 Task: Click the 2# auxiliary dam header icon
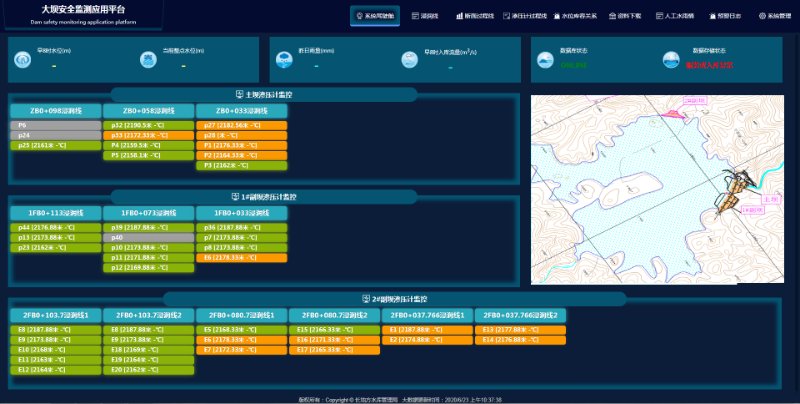tap(365, 298)
